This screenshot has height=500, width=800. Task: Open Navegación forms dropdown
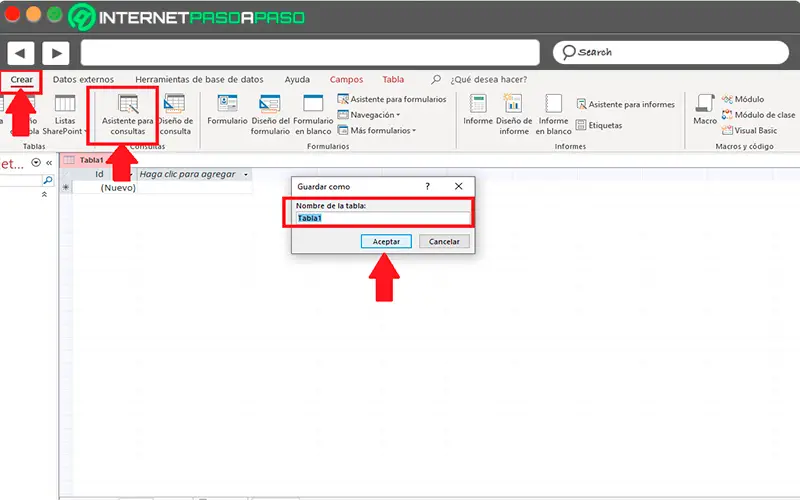coord(368,115)
